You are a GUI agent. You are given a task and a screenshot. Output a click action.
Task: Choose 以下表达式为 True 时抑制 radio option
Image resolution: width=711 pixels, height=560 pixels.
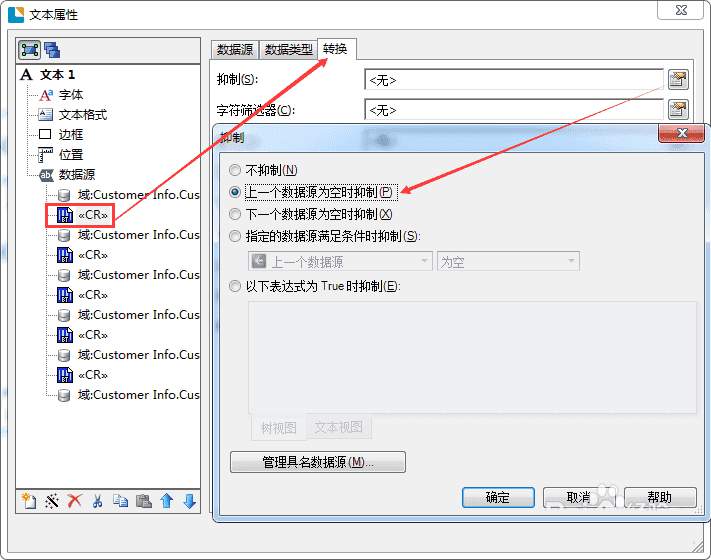click(234, 286)
